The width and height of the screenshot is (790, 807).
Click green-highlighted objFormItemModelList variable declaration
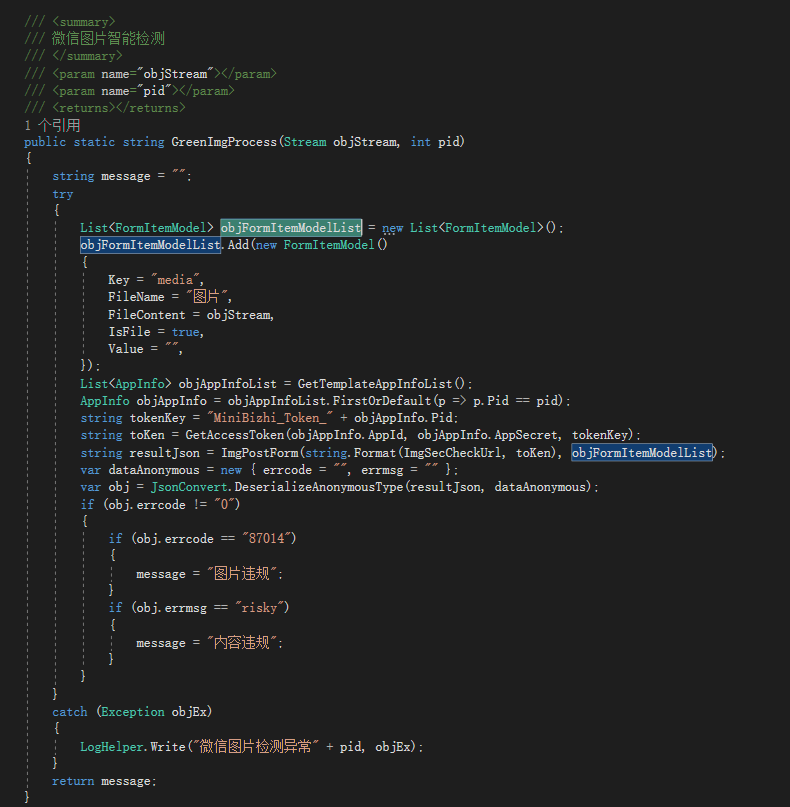tap(291, 227)
